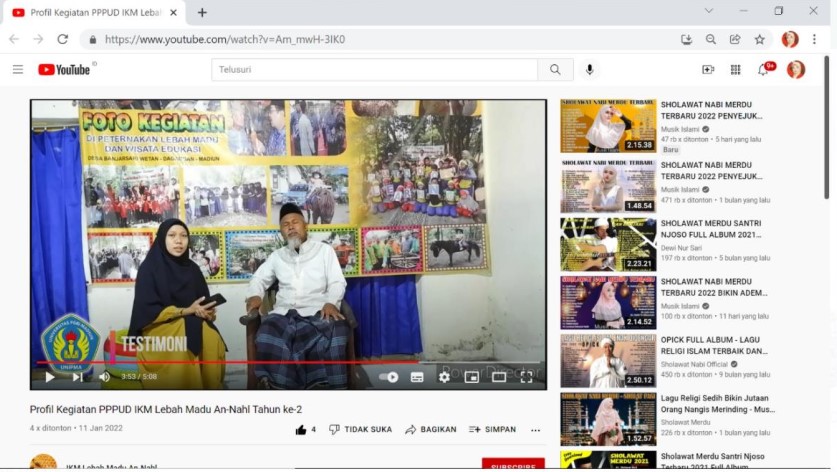Click the Create video camera icon
Image resolution: width=837 pixels, height=472 pixels.
coord(708,70)
